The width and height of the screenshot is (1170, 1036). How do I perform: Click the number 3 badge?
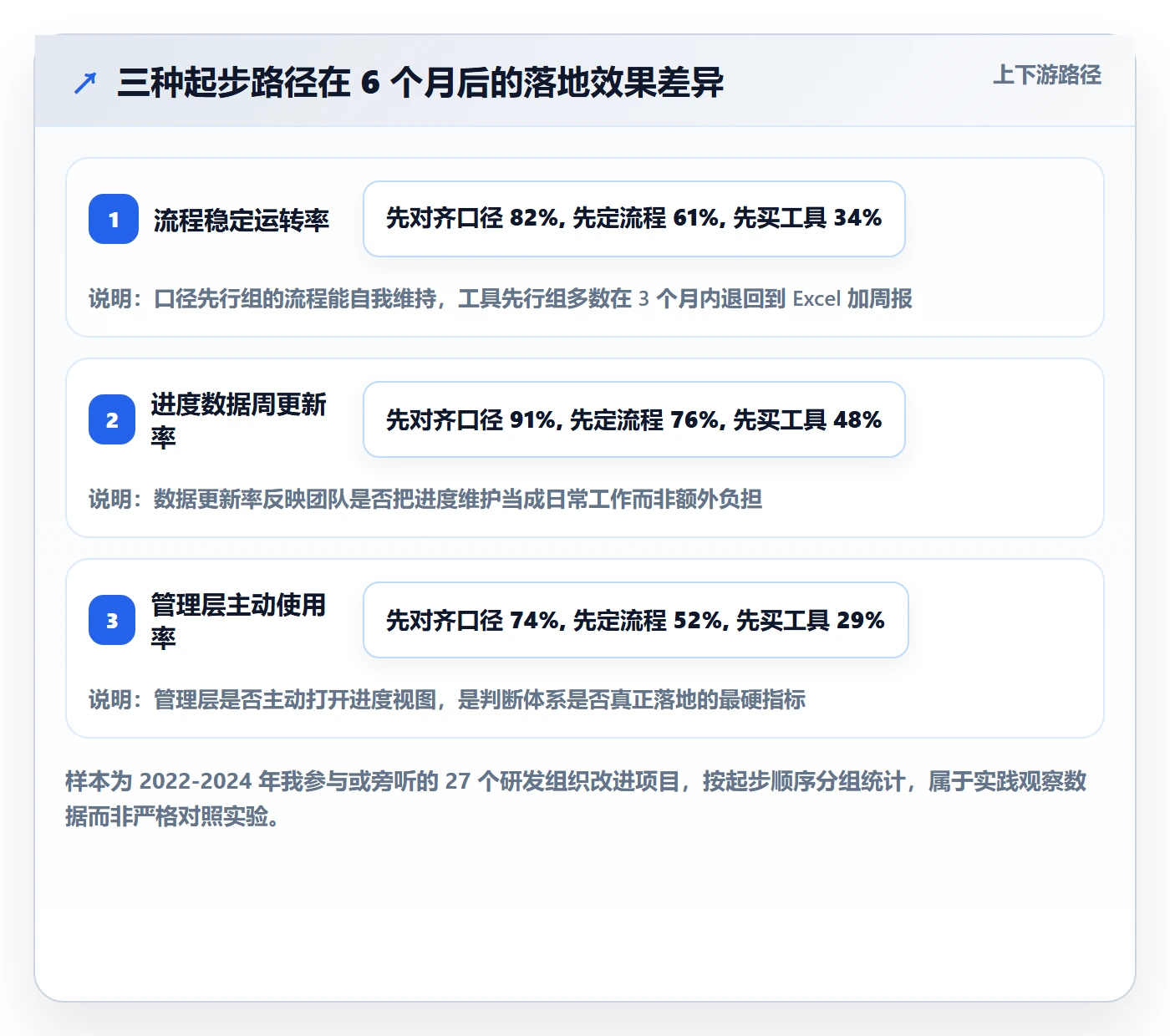coord(112,620)
